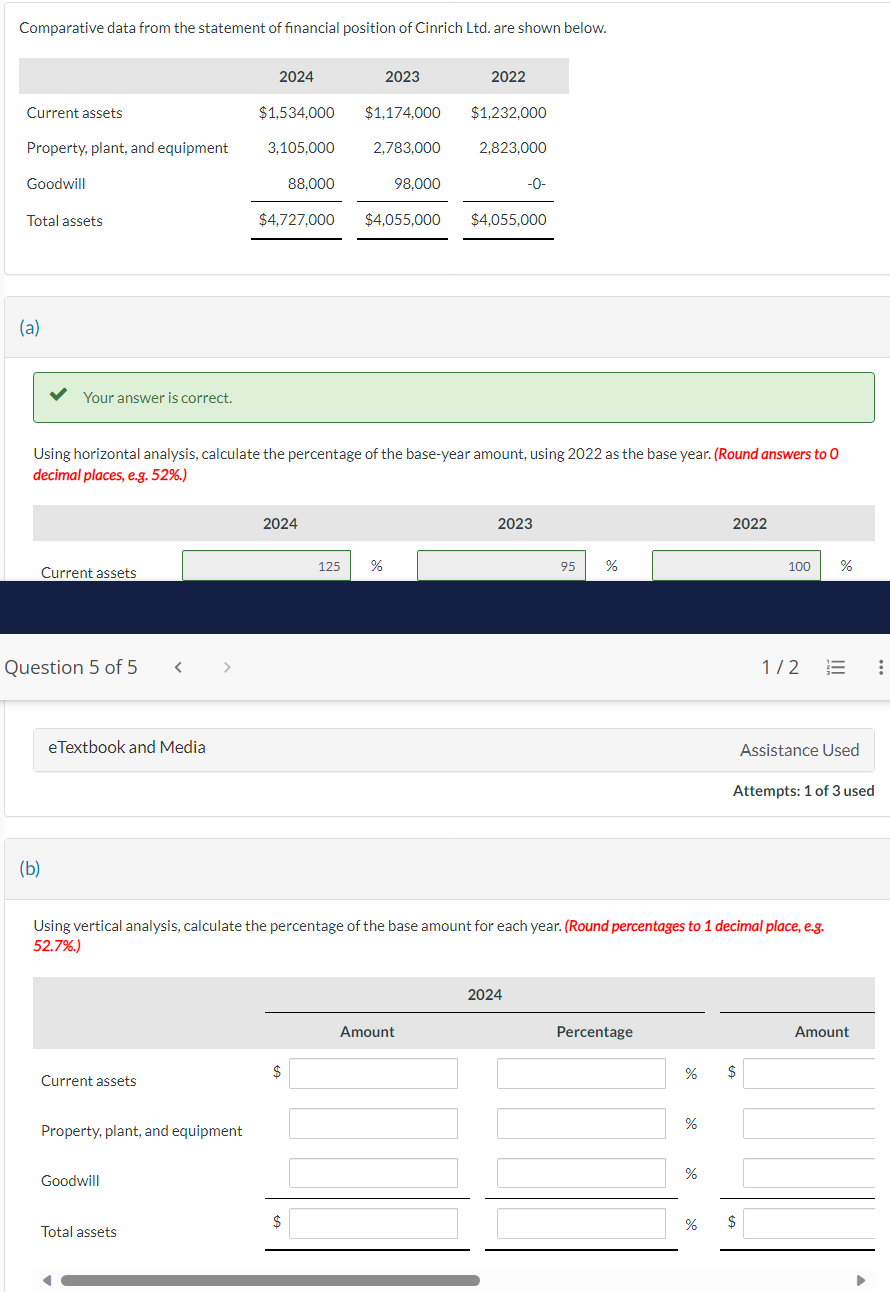Click the '88,000' goodwill value
The image size is (890, 1292).
pyautogui.click(x=311, y=183)
